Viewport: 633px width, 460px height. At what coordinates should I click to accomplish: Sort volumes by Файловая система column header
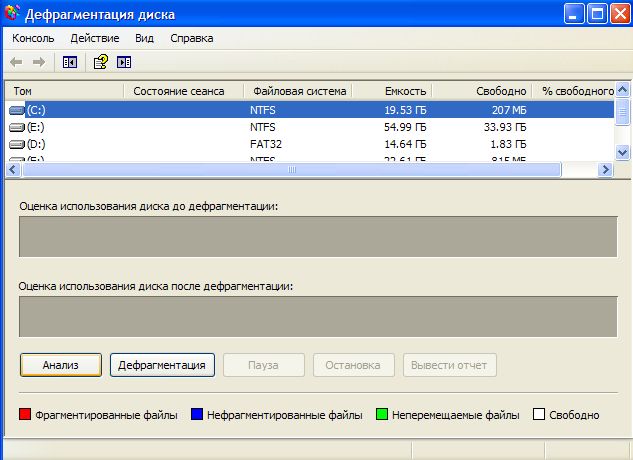299,91
